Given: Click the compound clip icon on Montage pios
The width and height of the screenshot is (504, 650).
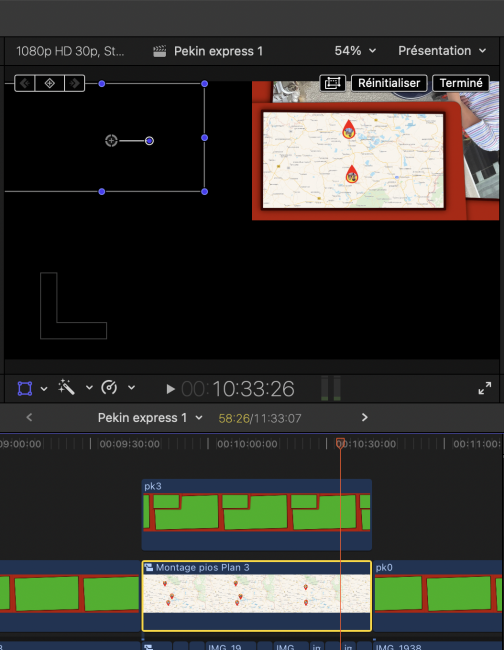Looking at the screenshot, I should pos(149,568).
